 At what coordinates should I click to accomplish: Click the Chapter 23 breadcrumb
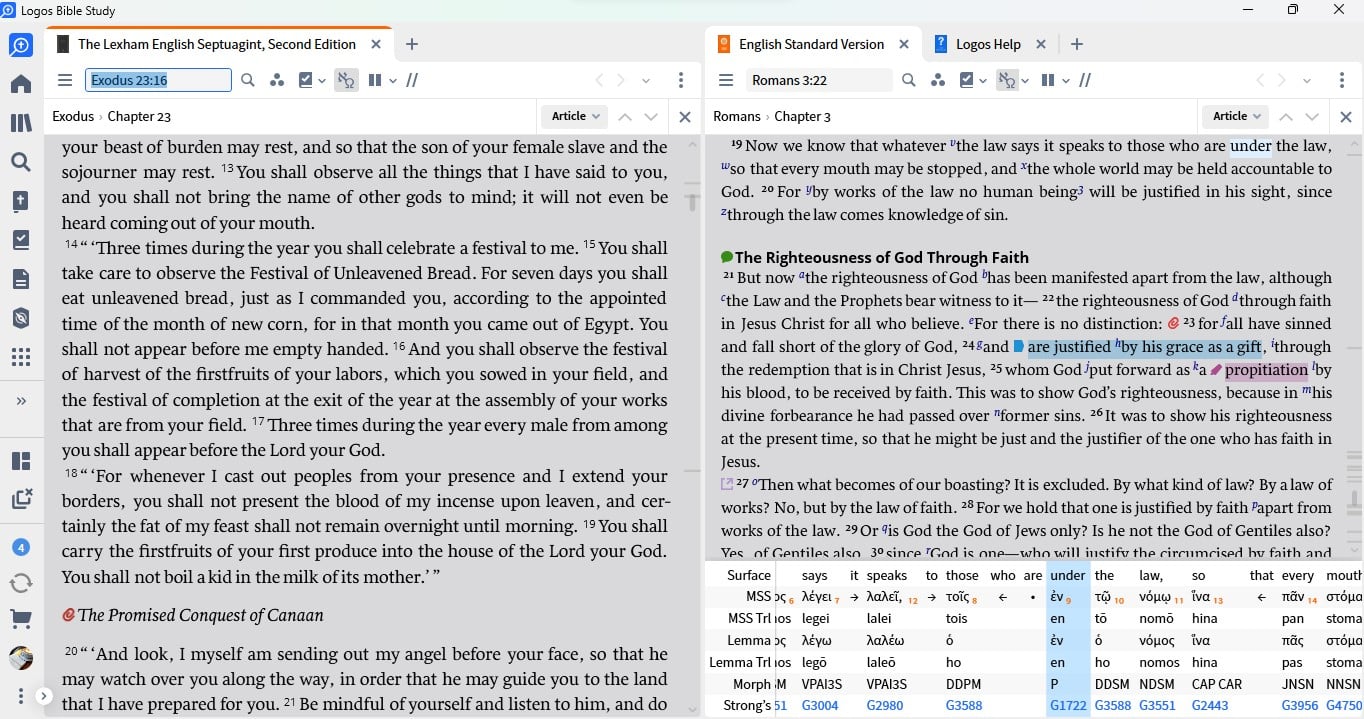pos(139,117)
